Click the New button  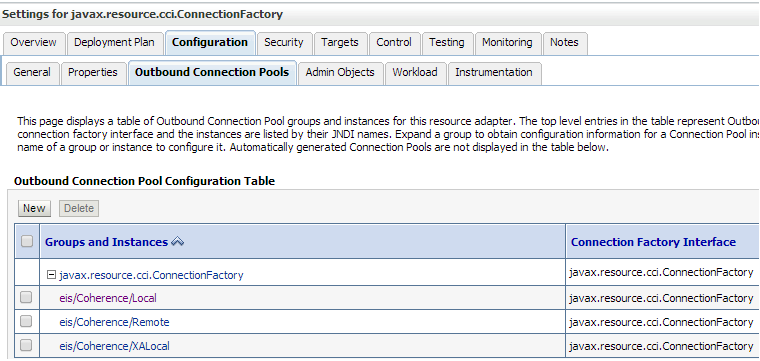tap(34, 208)
